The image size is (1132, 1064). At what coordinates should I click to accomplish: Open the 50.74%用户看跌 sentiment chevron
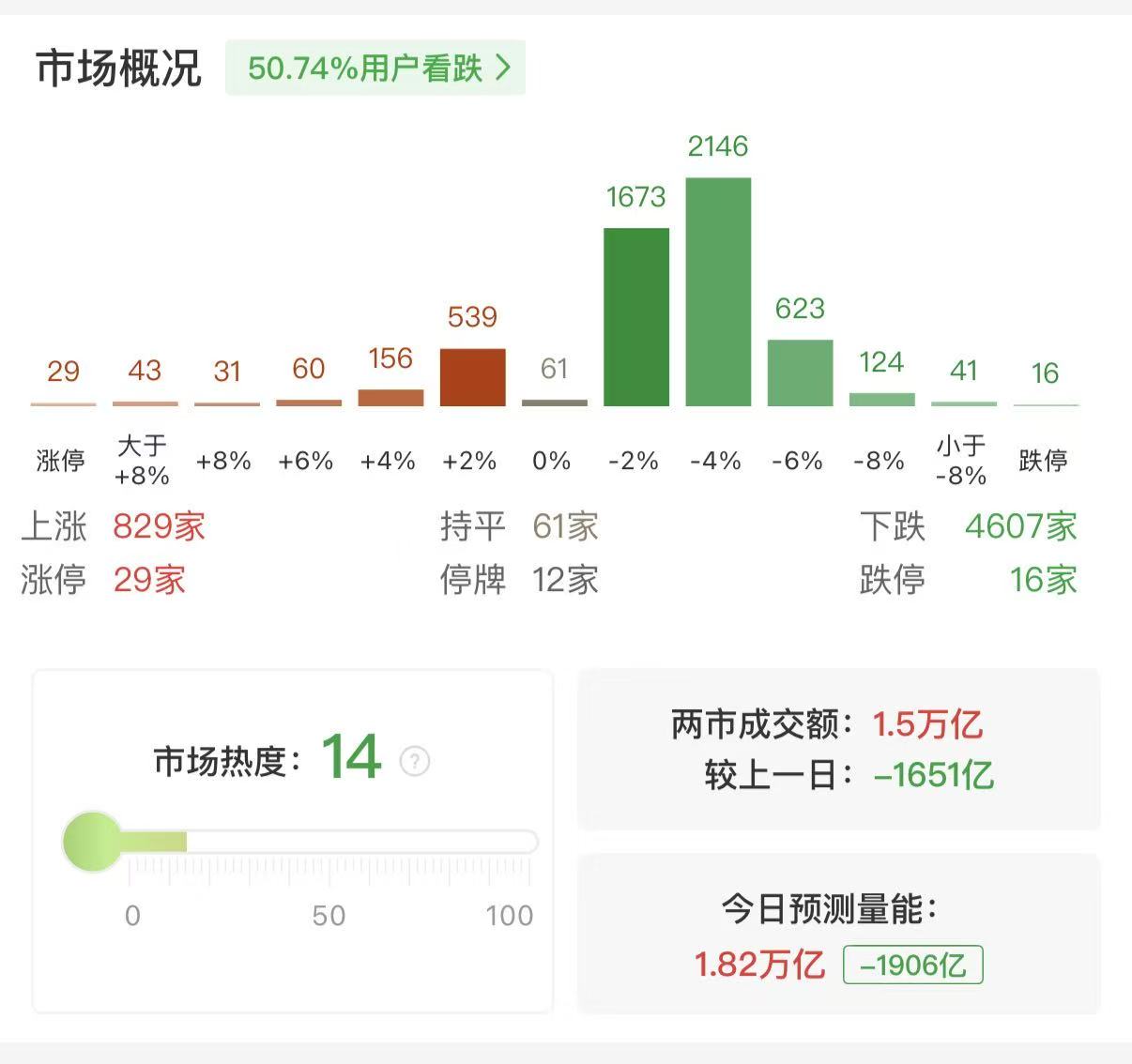click(x=504, y=68)
